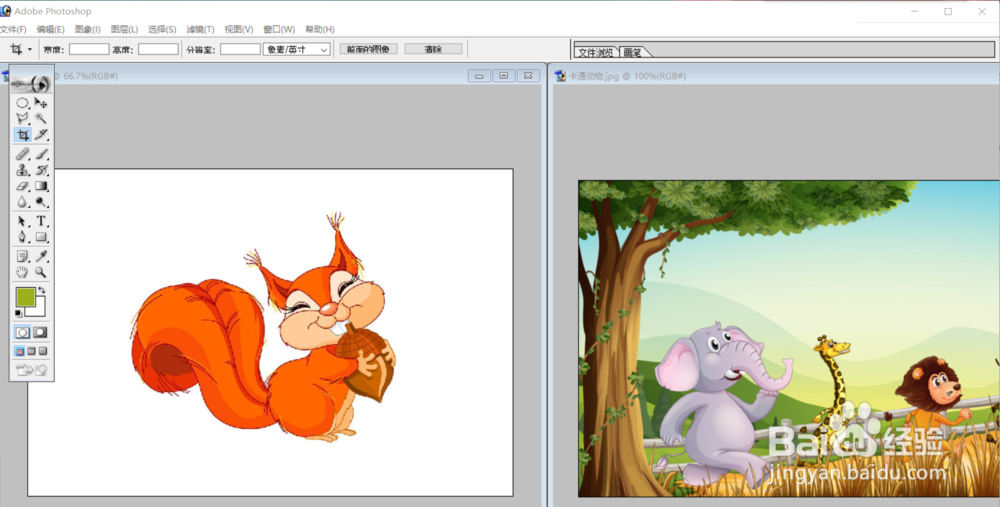The height and width of the screenshot is (507, 1000).
Task: Choose Full Screen with menu bar mode
Action: pyautogui.click(x=31, y=351)
